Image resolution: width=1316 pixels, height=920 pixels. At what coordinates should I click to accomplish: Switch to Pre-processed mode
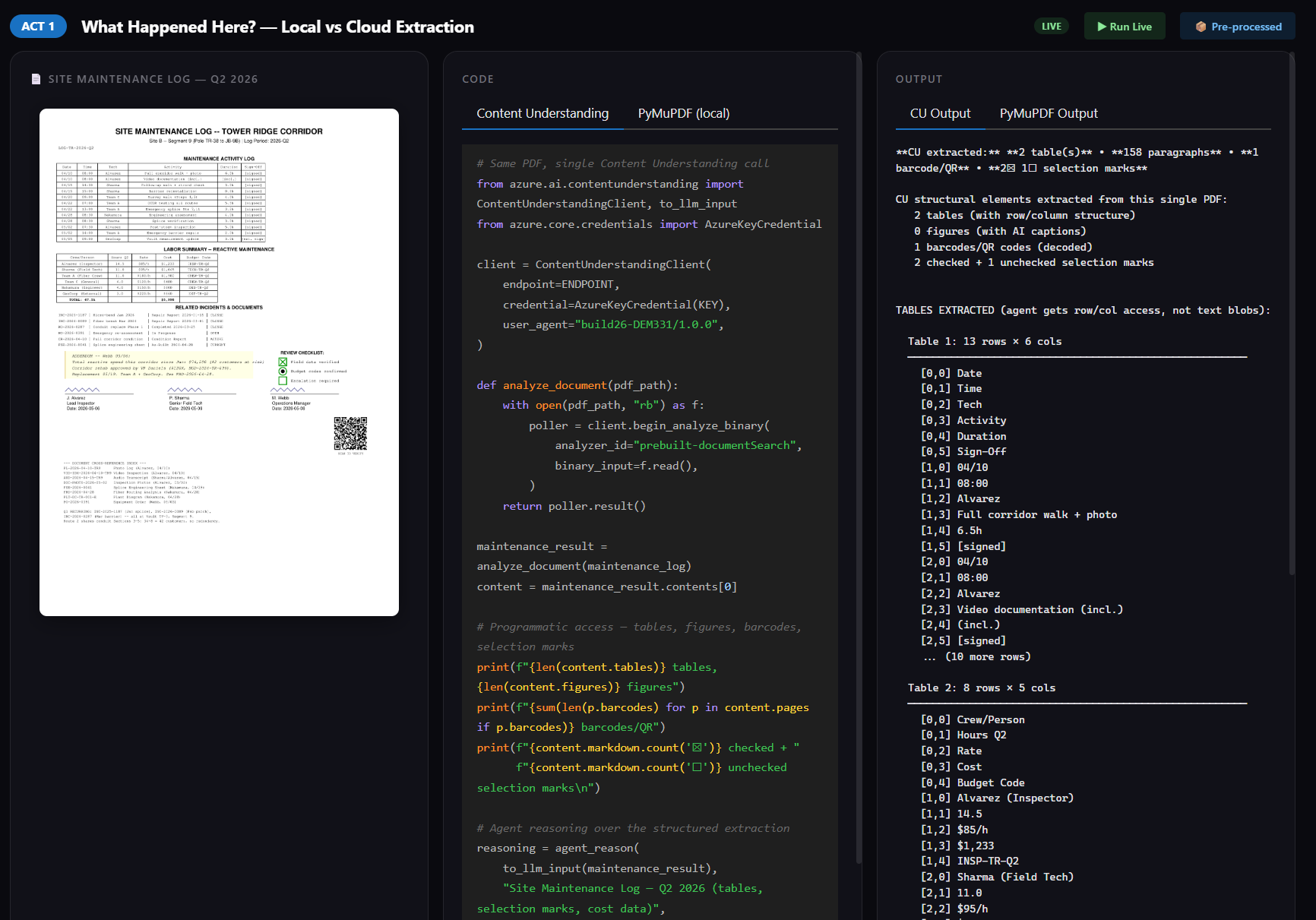click(1238, 27)
